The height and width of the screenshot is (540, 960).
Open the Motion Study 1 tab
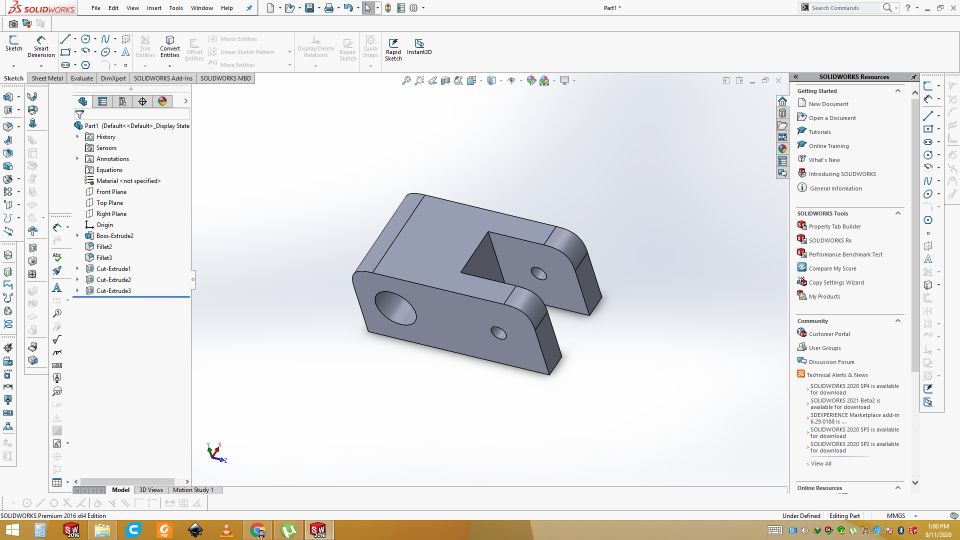(x=193, y=490)
